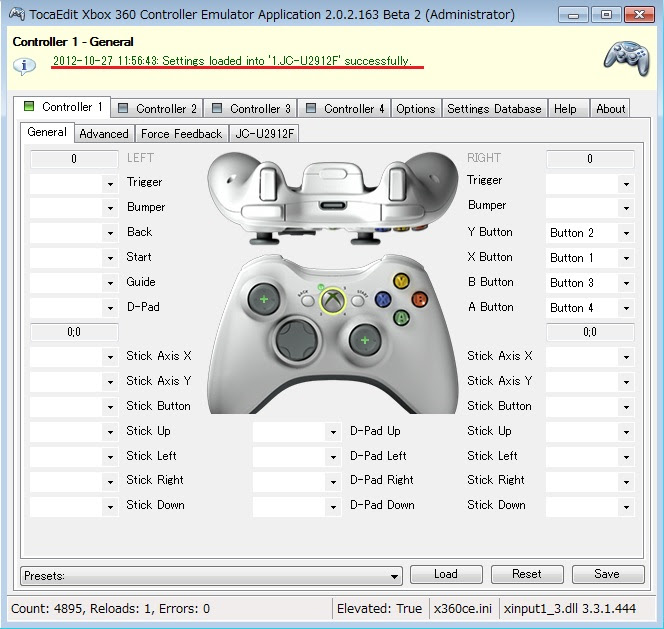Open the right Stick Axis X dropdown
This screenshot has height=629, width=664.
[590, 357]
